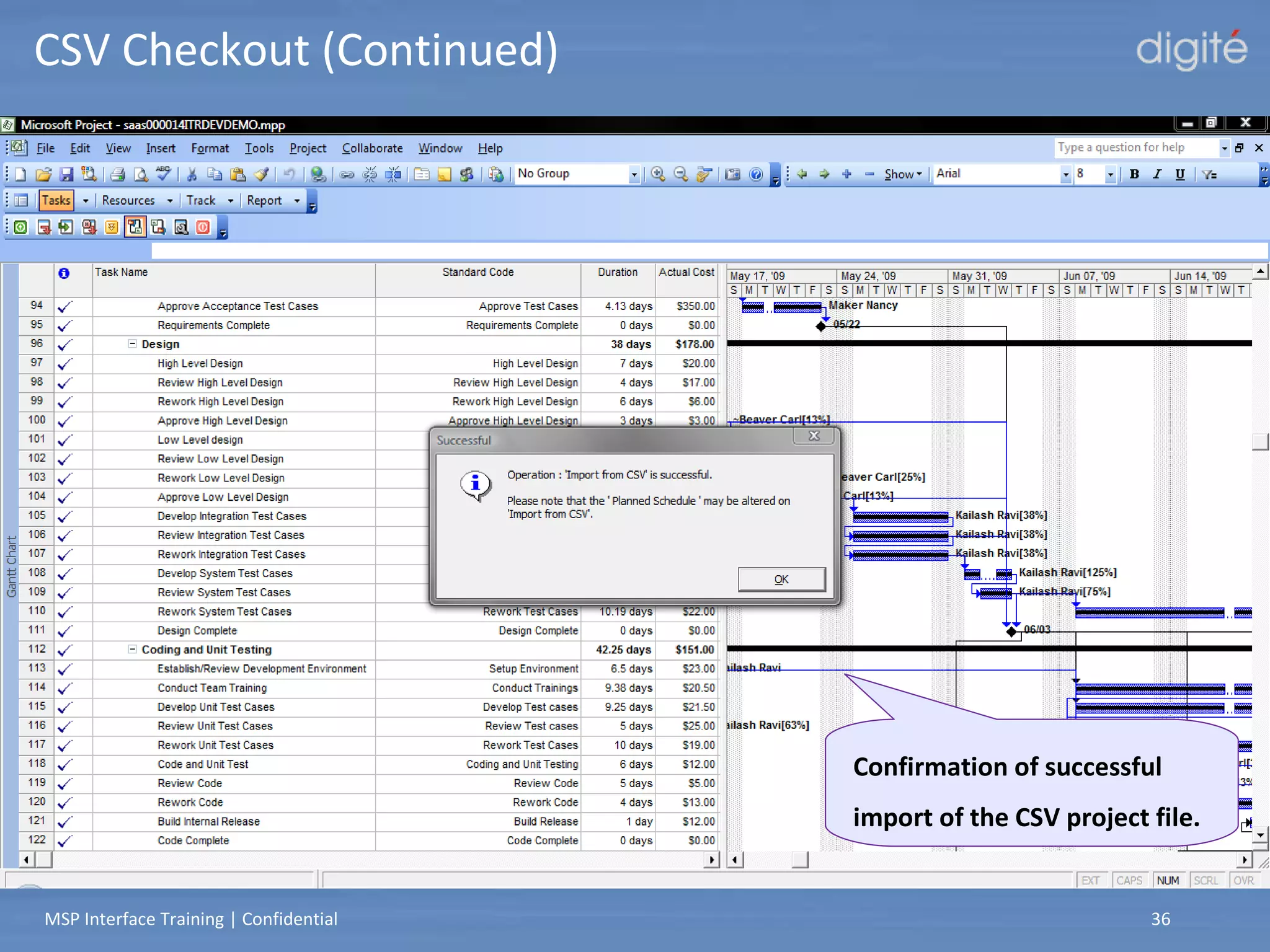Expand the Report guide dropdown arrow
This screenshot has height=952, width=1270.
coord(296,201)
